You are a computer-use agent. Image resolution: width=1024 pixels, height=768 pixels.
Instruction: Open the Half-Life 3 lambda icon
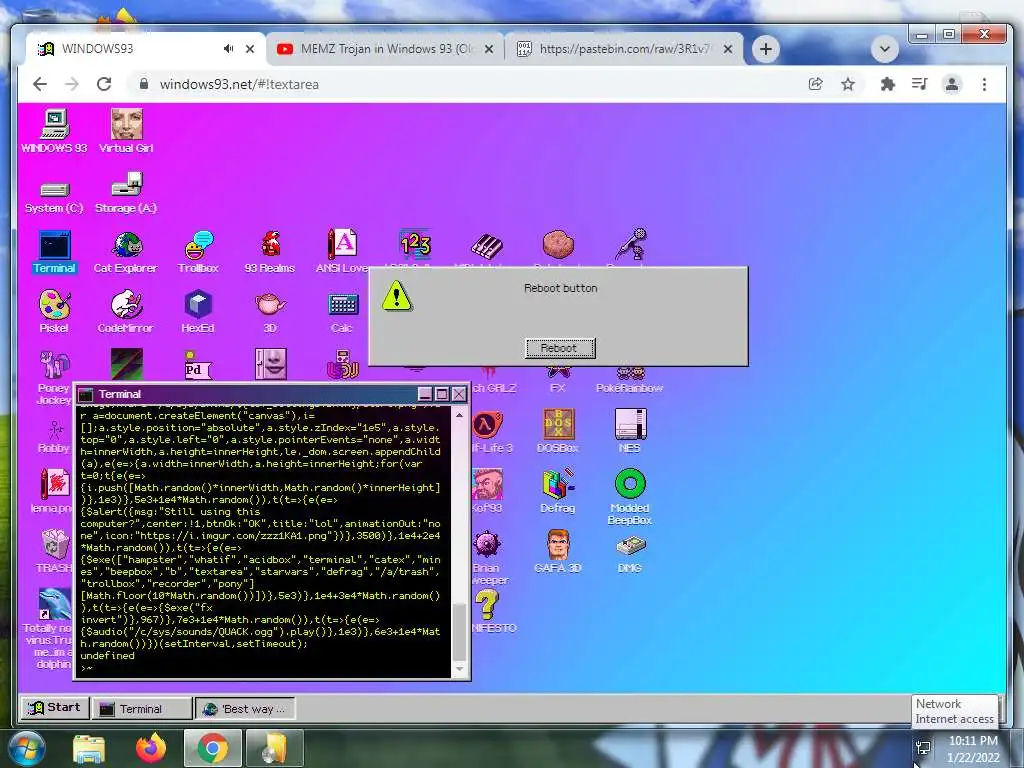[488, 431]
